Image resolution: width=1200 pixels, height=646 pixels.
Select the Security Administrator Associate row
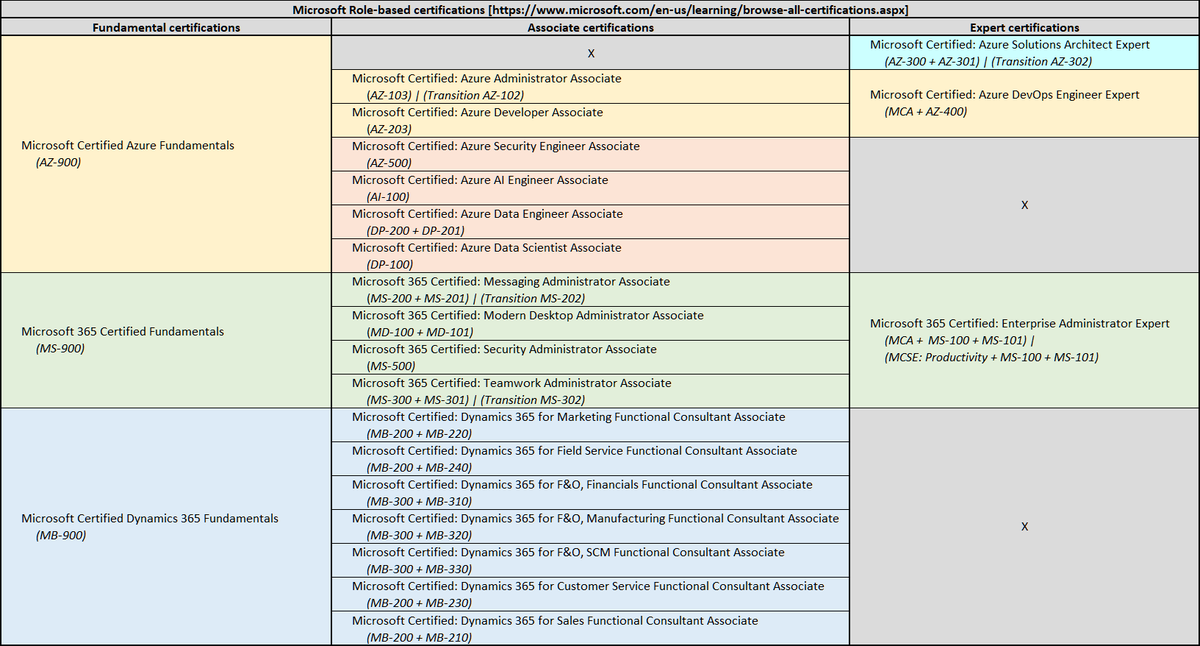(590, 357)
